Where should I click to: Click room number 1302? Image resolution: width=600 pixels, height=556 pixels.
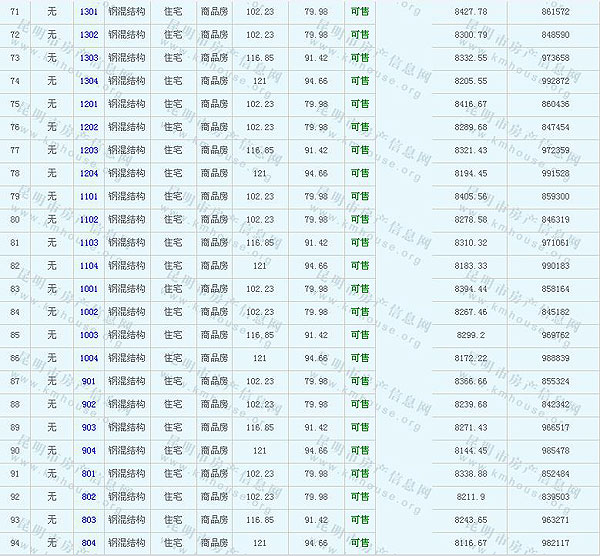coord(89,34)
